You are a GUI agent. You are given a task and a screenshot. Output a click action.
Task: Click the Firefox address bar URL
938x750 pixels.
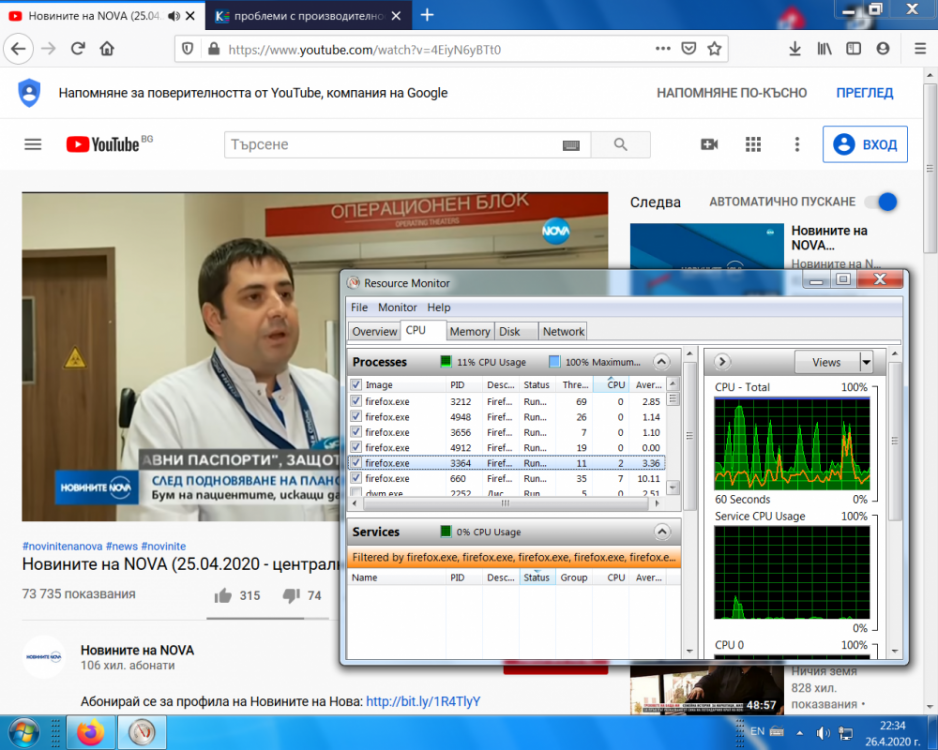(364, 50)
